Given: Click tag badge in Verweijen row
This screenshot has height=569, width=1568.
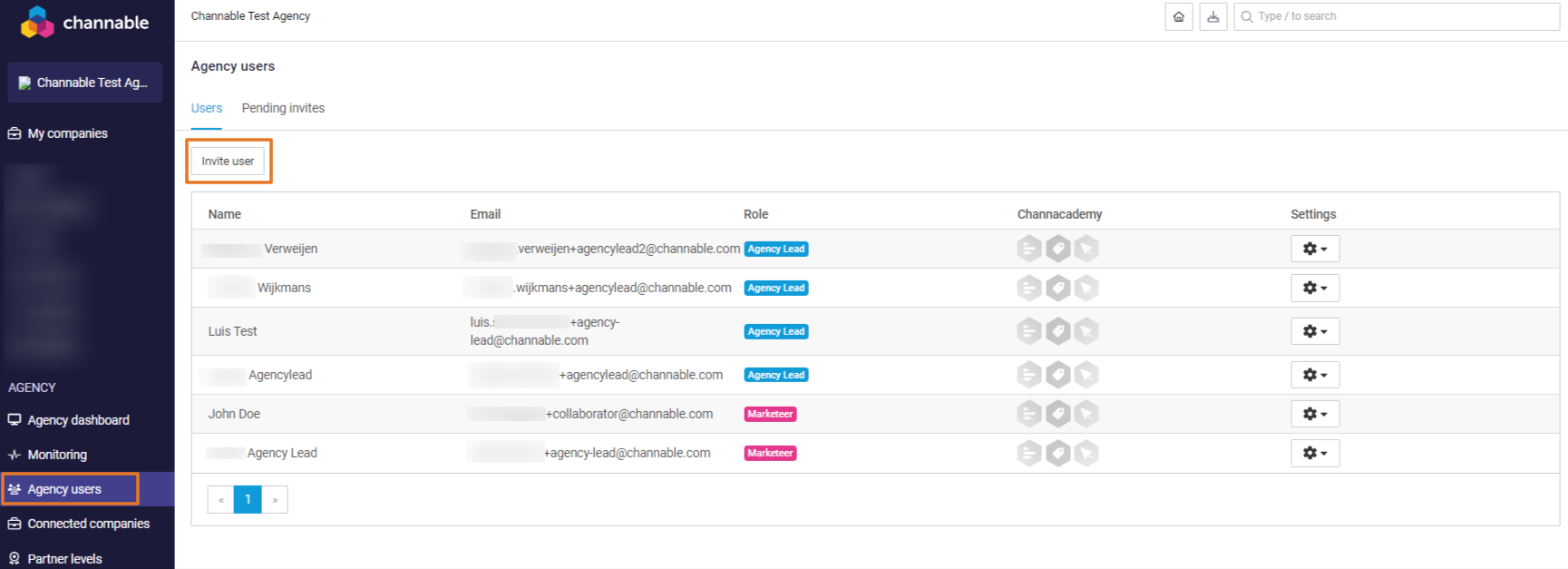Looking at the screenshot, I should [x=1058, y=249].
